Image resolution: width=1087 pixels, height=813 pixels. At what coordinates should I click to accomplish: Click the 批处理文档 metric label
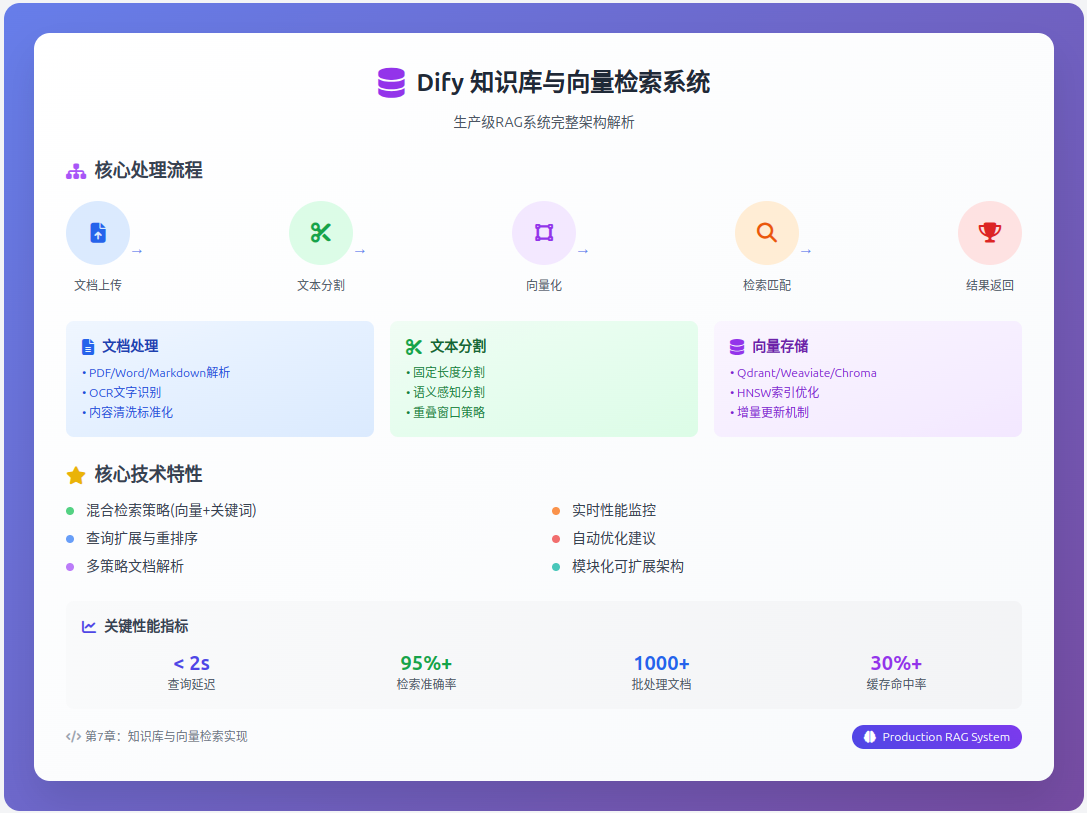pyautogui.click(x=661, y=685)
